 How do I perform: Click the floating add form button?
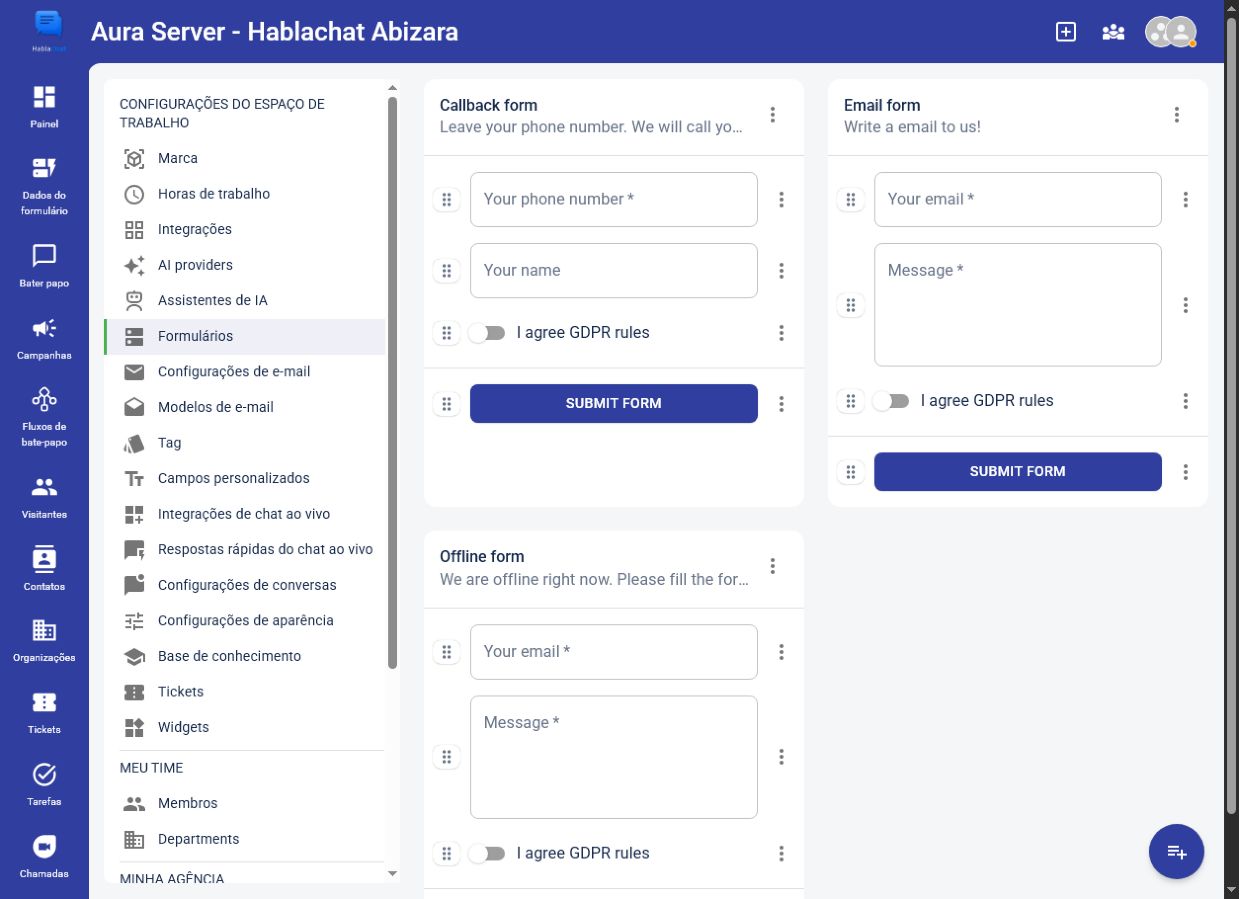1177,852
